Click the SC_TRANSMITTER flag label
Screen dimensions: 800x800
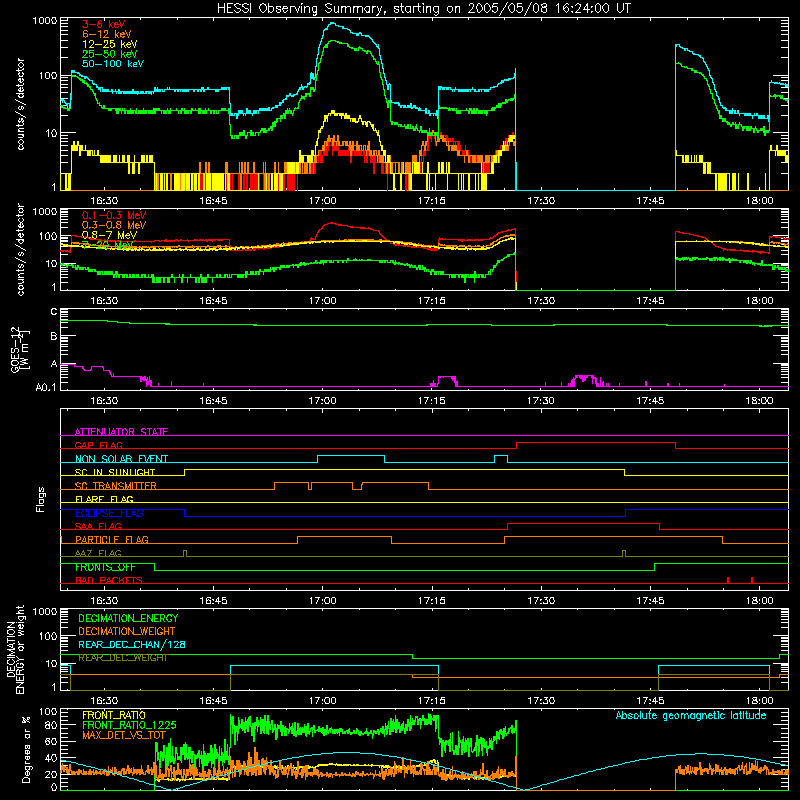click(115, 486)
